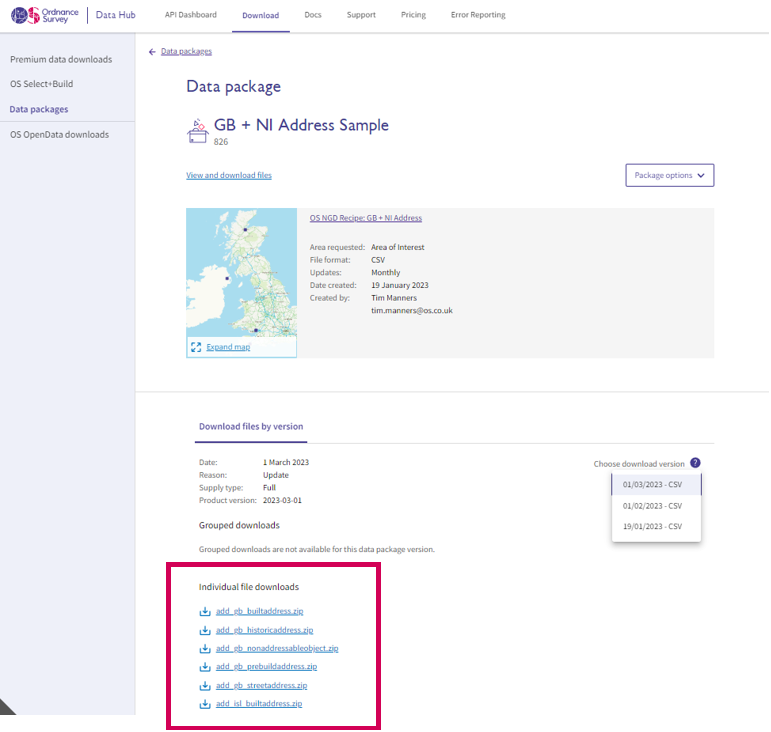
Task: Click the expand map arrows icon
Action: tap(196, 347)
